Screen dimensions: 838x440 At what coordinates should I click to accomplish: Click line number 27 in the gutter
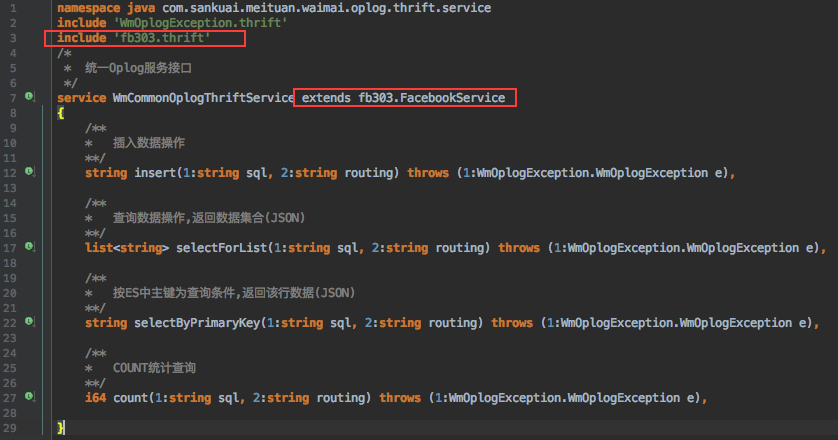(x=10, y=397)
